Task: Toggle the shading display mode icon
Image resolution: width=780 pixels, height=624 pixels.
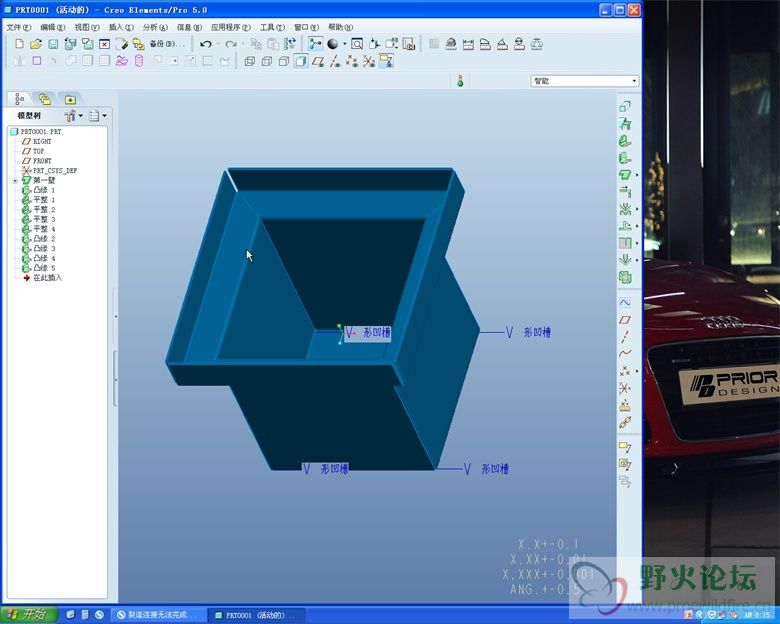Action: point(300,61)
